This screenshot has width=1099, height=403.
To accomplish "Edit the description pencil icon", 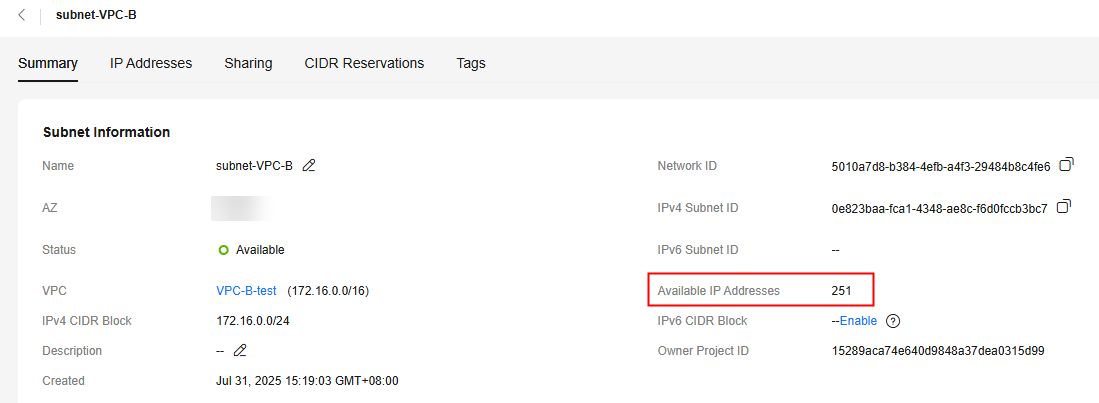I will tap(239, 351).
